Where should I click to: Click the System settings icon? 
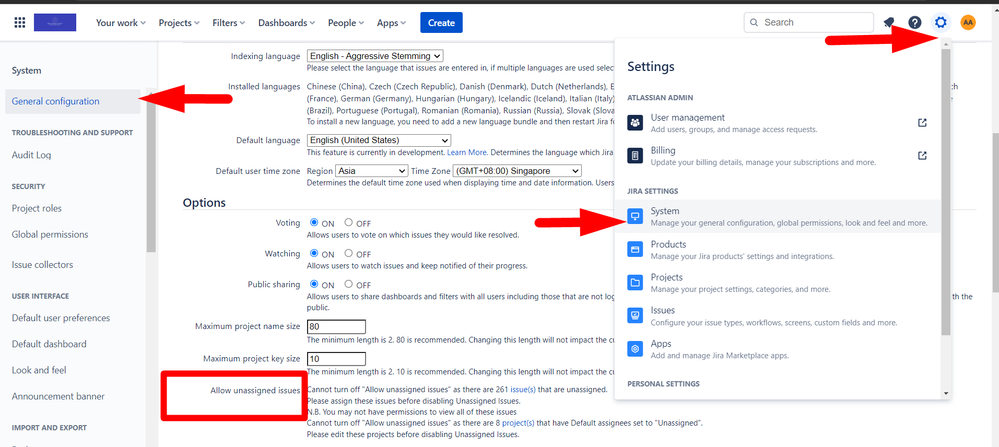click(635, 216)
